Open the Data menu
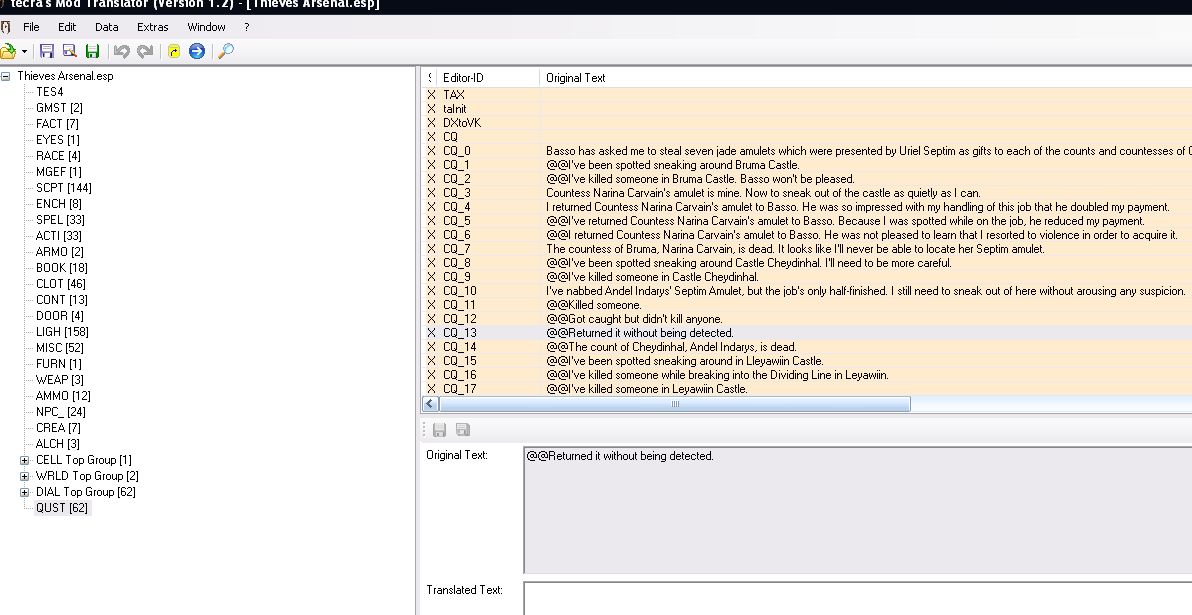This screenshot has width=1192, height=615. 106,27
